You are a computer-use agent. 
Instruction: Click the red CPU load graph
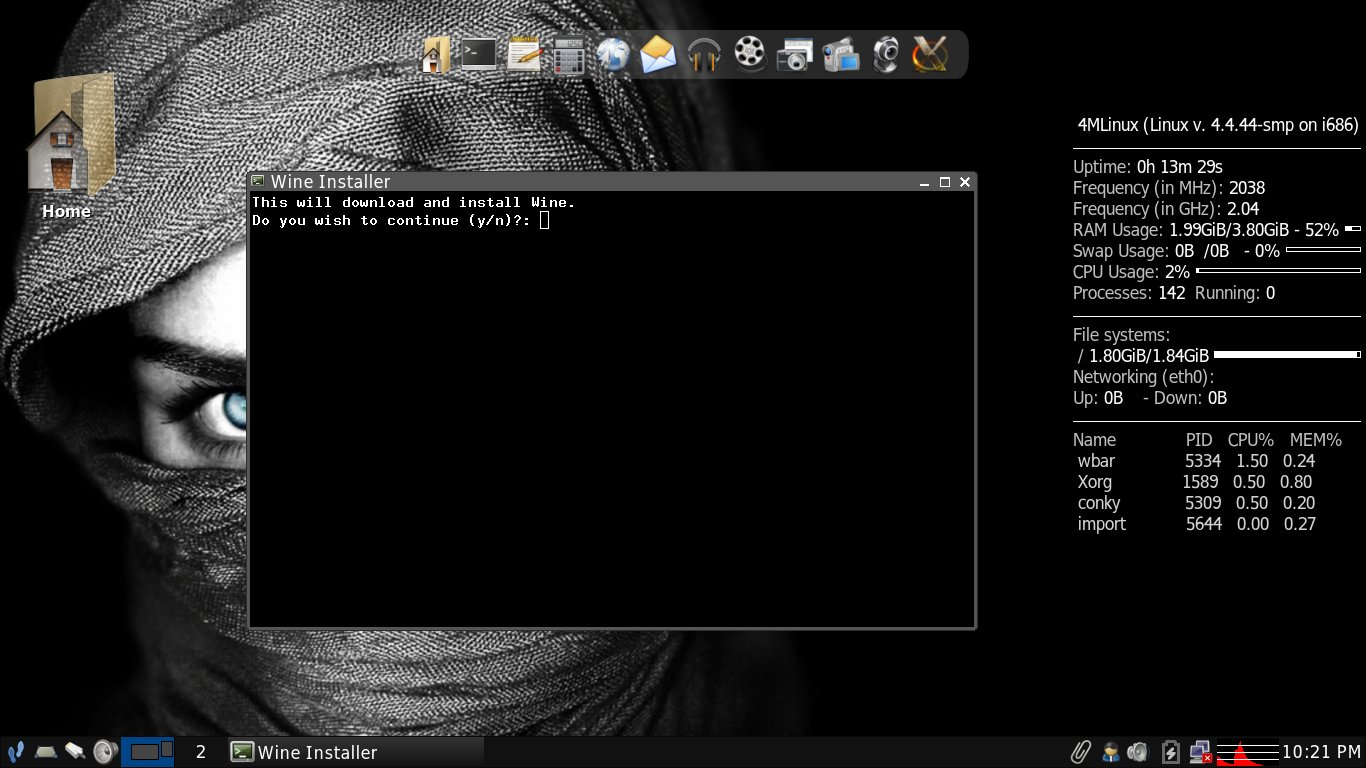(1248, 752)
